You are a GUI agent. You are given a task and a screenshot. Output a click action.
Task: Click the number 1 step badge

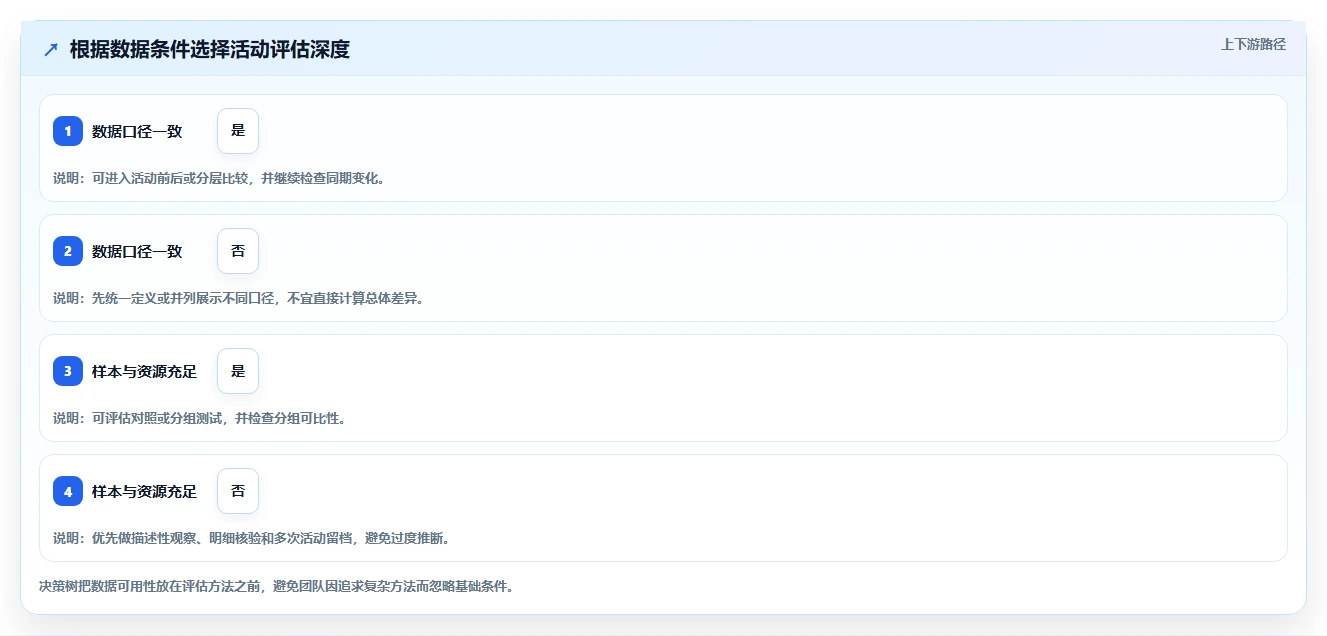pyautogui.click(x=68, y=131)
